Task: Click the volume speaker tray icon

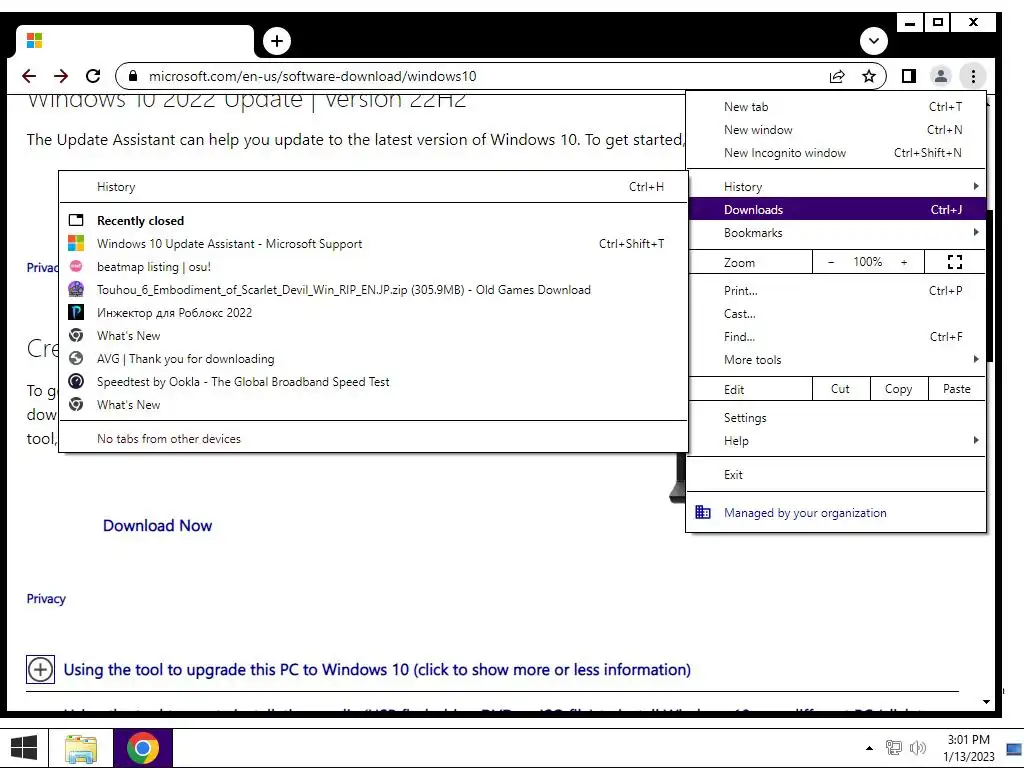Action: (x=918, y=748)
